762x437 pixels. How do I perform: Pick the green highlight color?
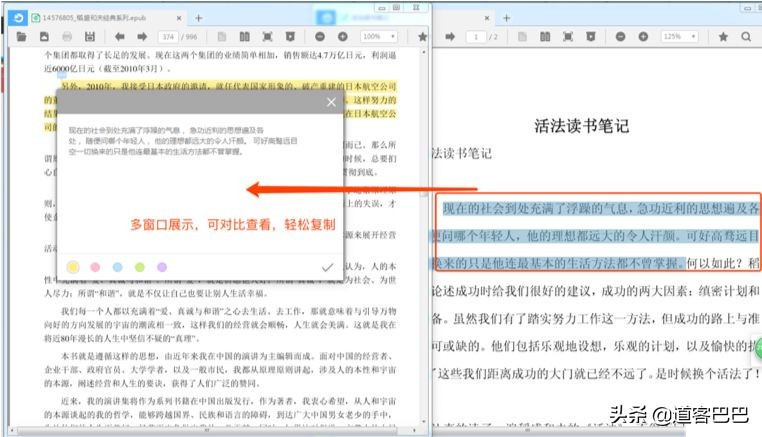point(140,267)
